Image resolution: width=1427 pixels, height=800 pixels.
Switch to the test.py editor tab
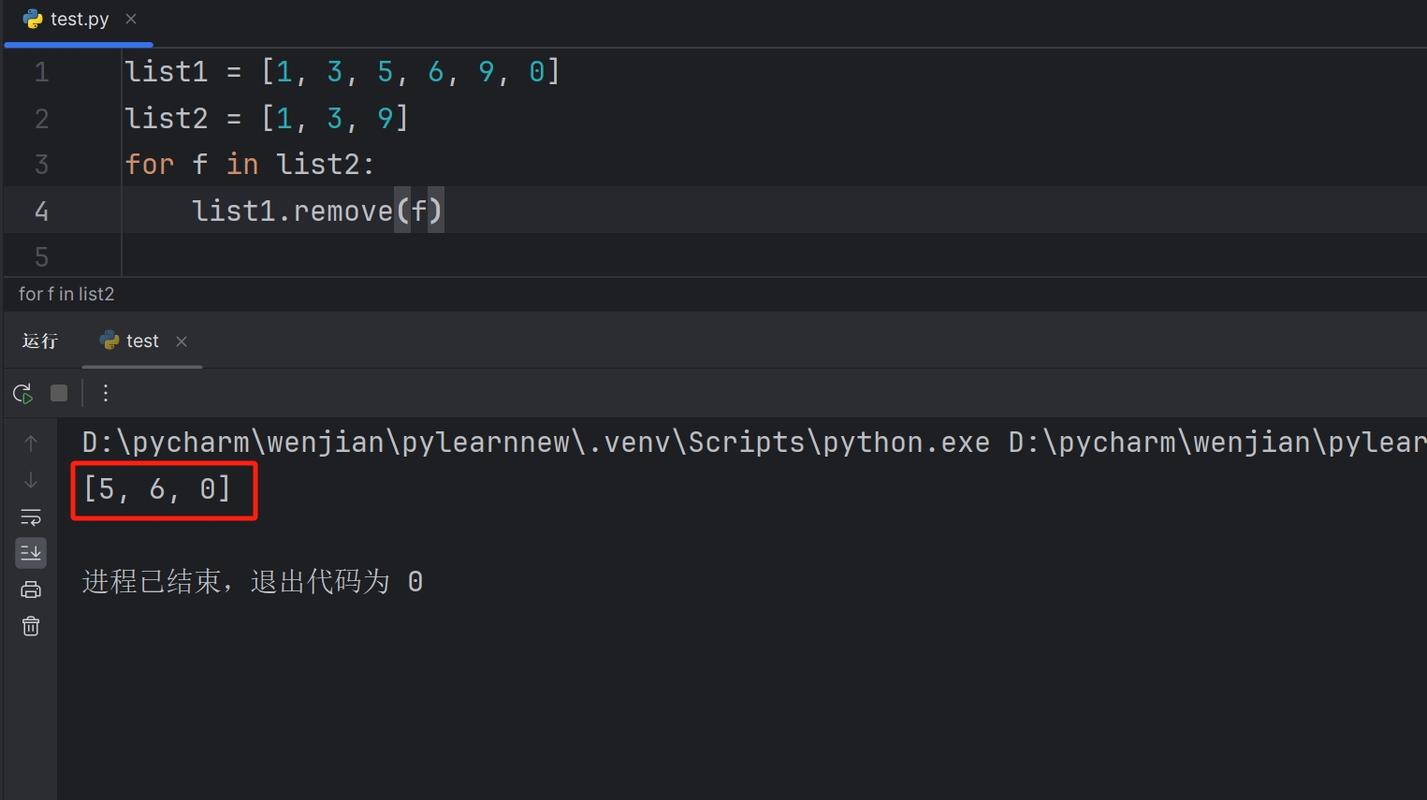78,19
